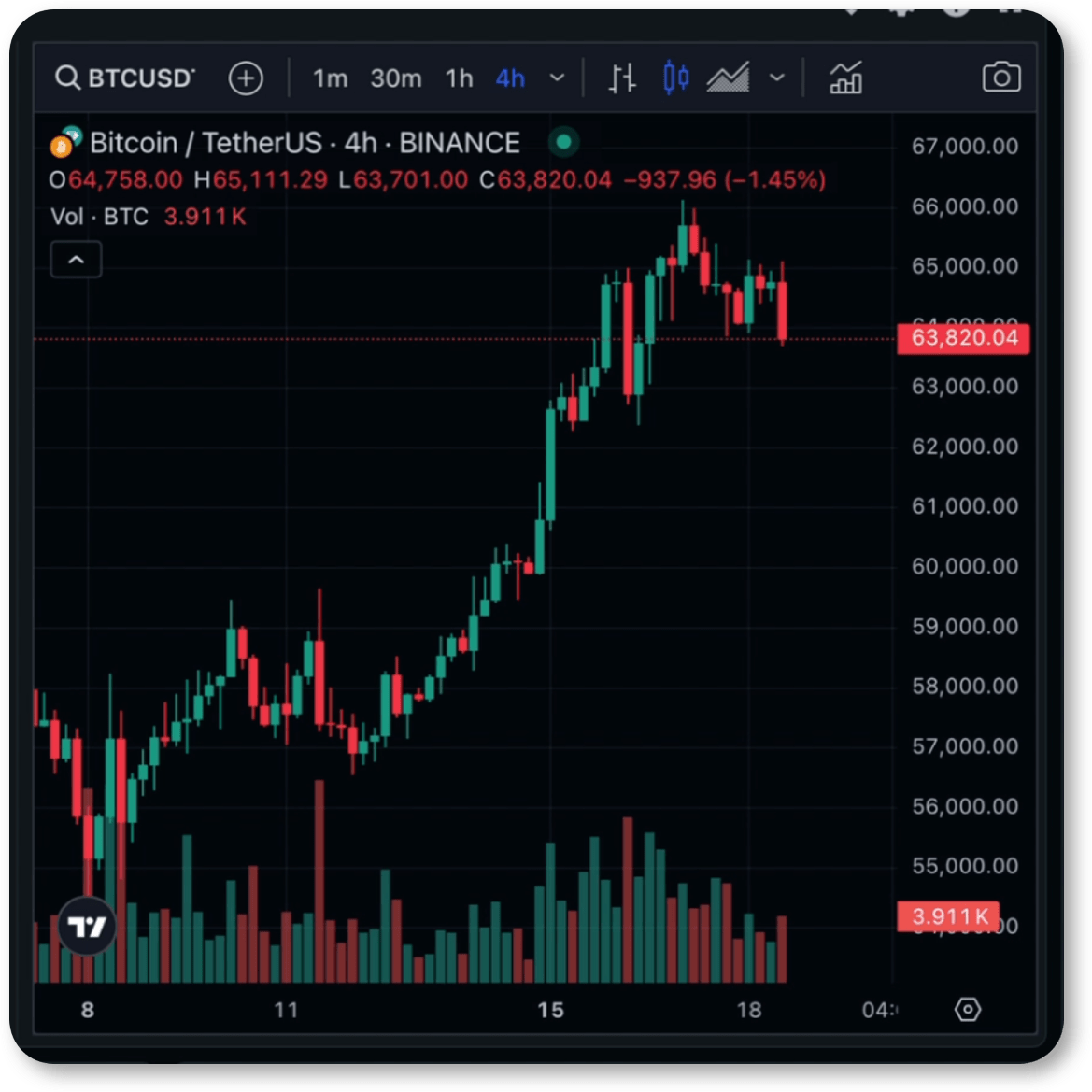Click the TradingView logo badge

pos(88,927)
